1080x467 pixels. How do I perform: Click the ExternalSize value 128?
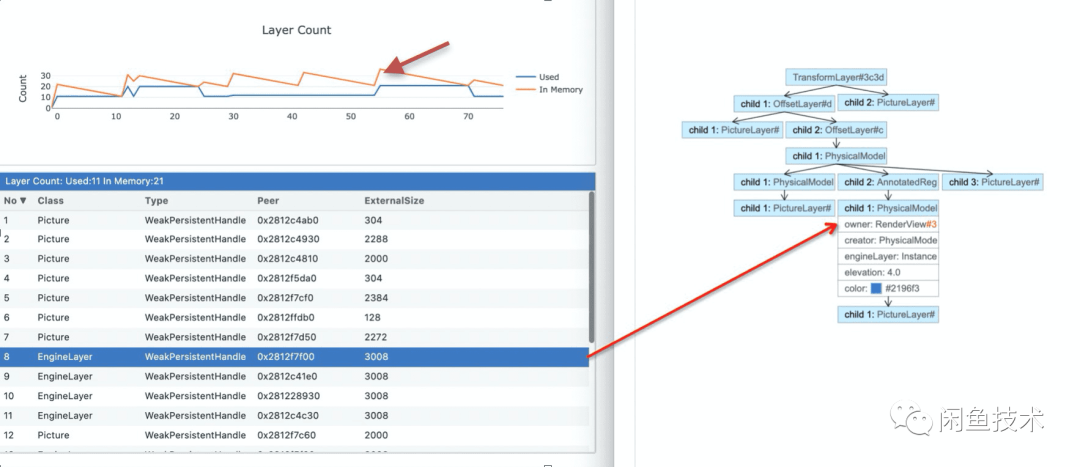[373, 318]
